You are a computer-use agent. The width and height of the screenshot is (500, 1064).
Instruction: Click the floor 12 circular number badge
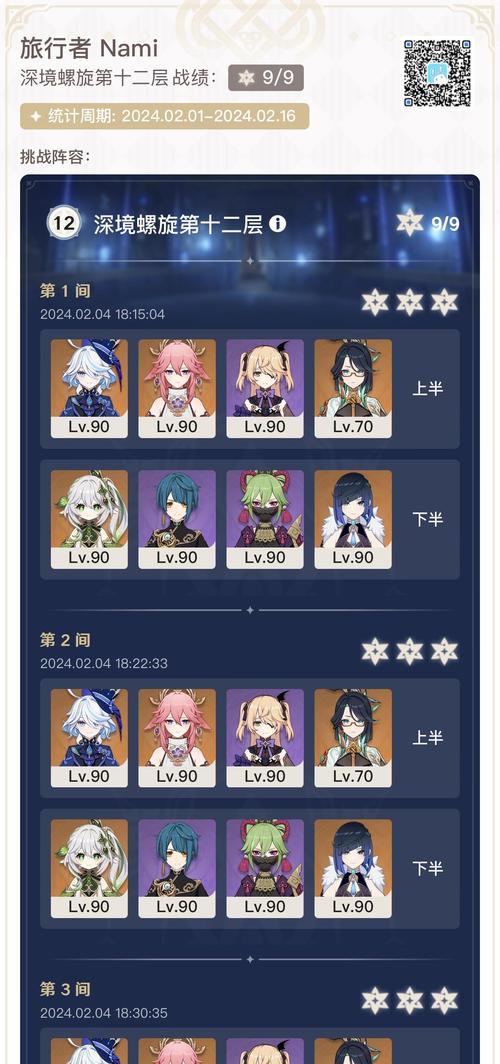64,223
